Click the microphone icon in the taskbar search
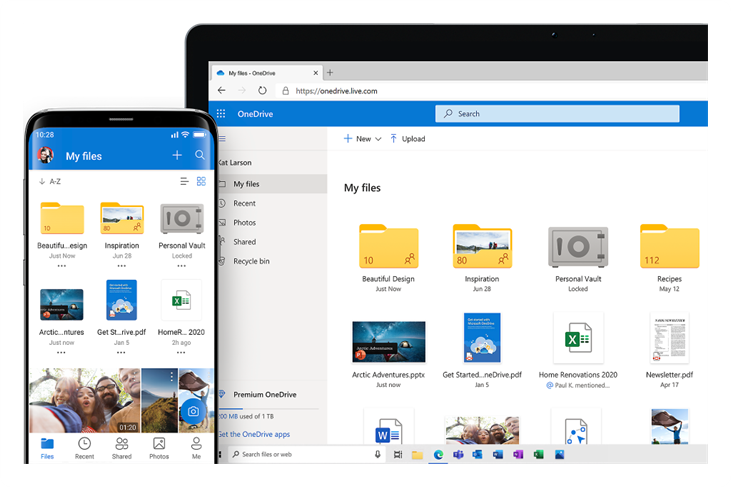Screen dimensions: 731x487 click(378, 454)
